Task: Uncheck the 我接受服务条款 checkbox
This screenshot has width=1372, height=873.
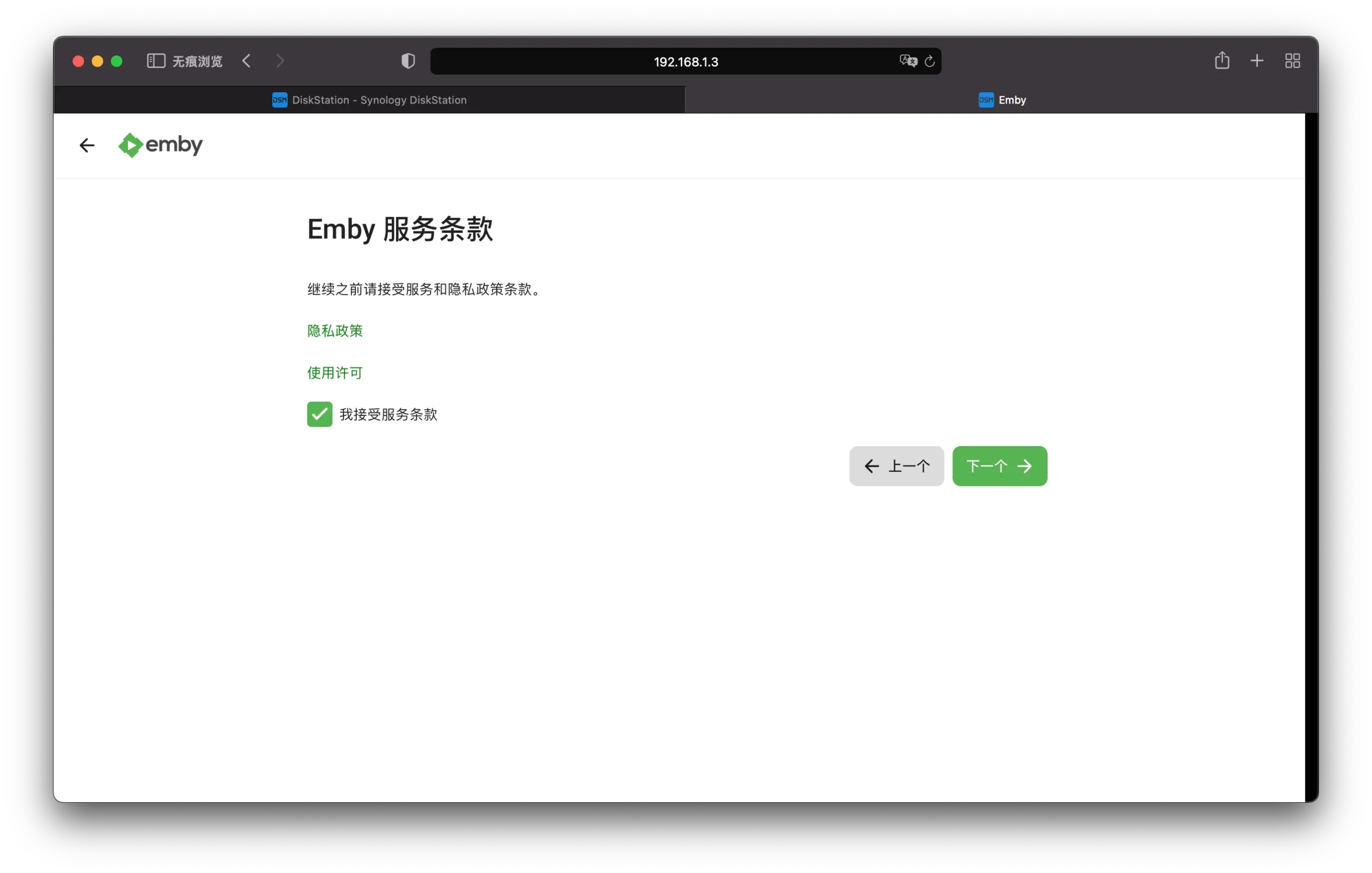Action: tap(319, 414)
